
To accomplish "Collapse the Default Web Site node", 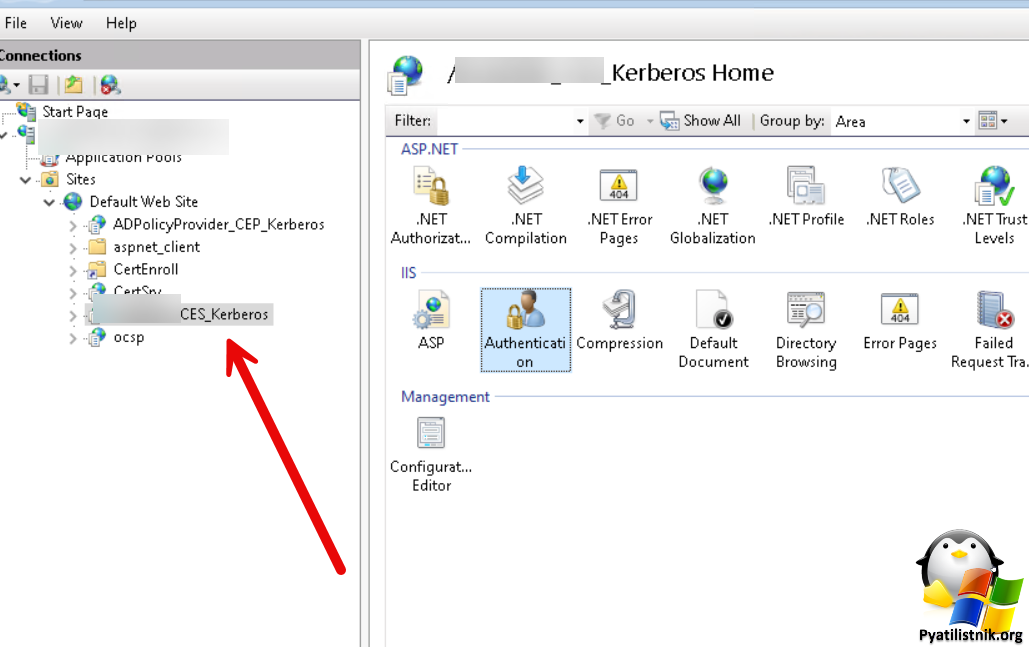I will coord(49,202).
